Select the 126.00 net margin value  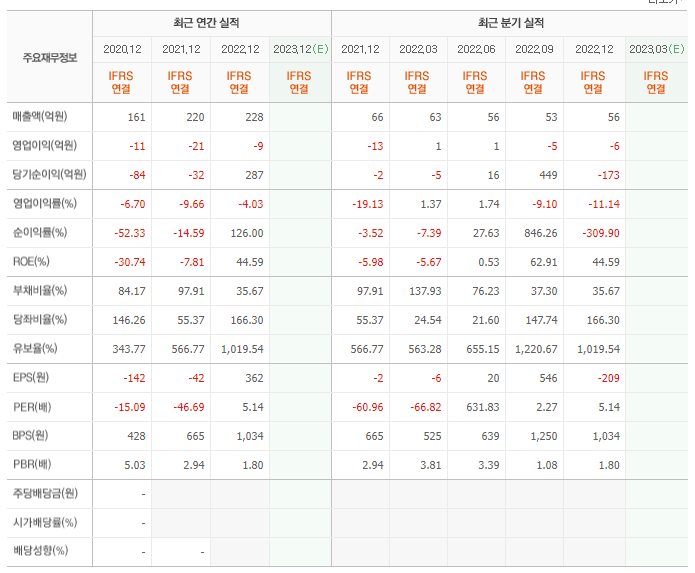246,234
